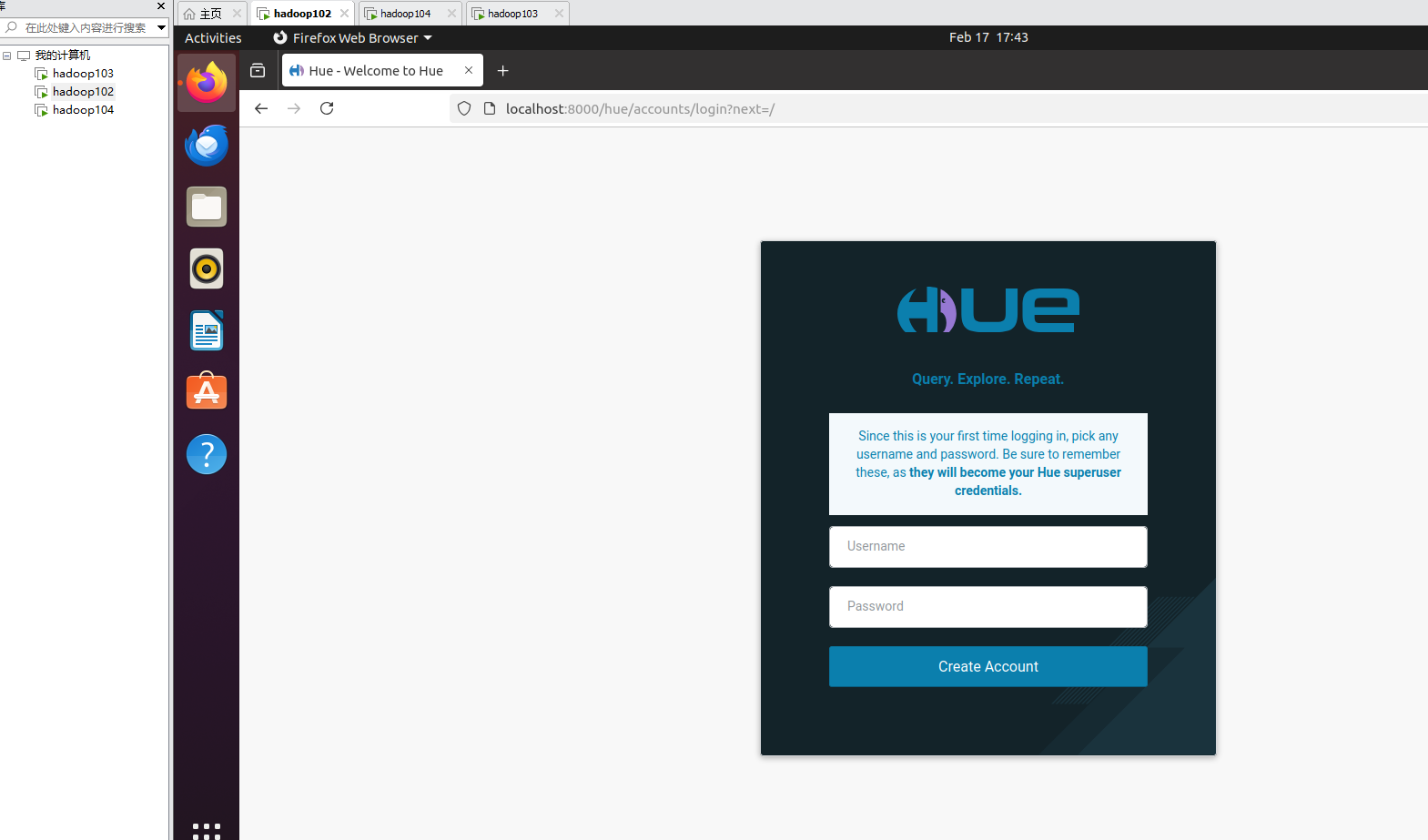Open a new Firefox tab
Screen dimensions: 1428x840
pos(502,70)
